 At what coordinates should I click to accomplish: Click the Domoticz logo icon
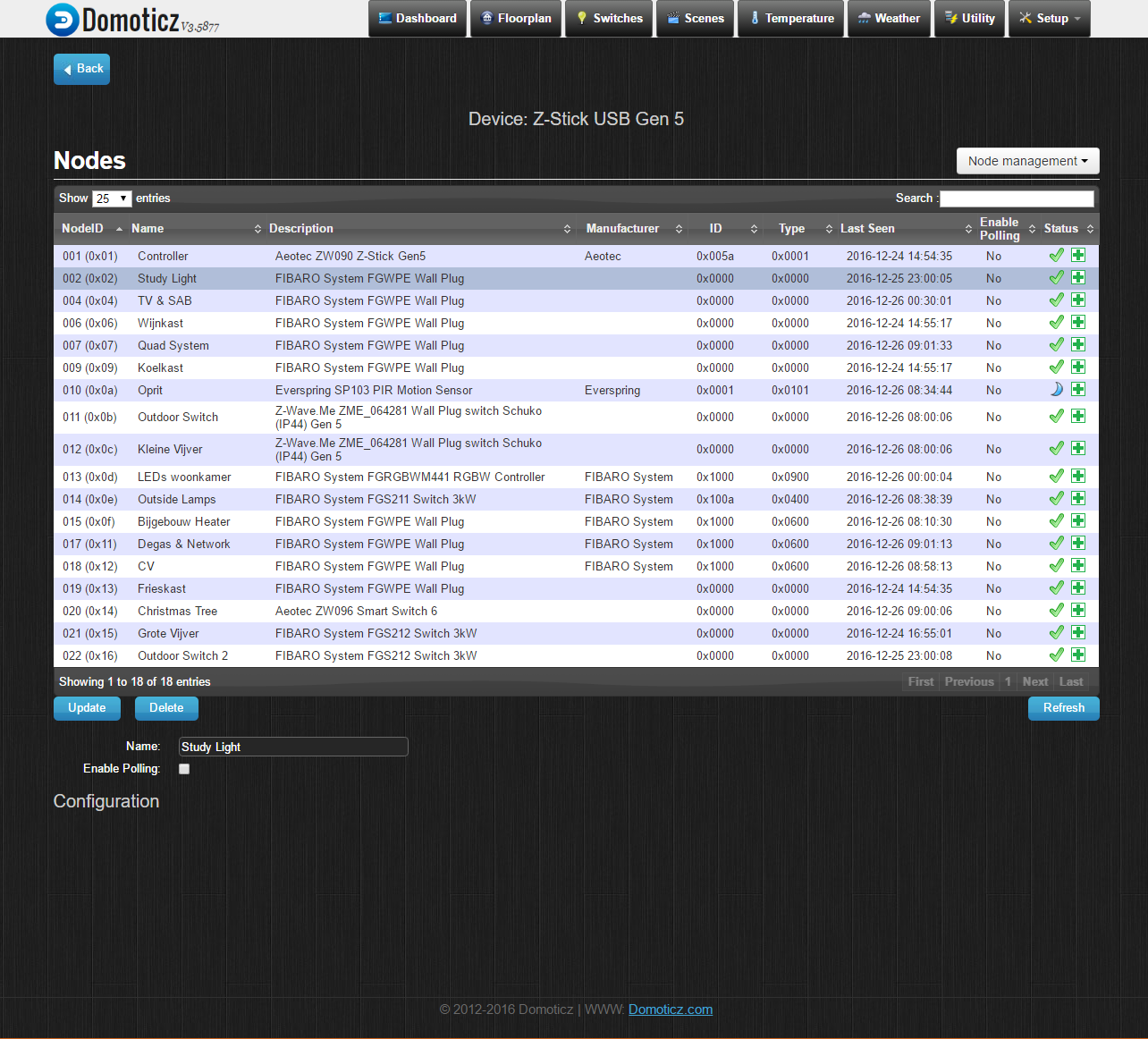(63, 20)
